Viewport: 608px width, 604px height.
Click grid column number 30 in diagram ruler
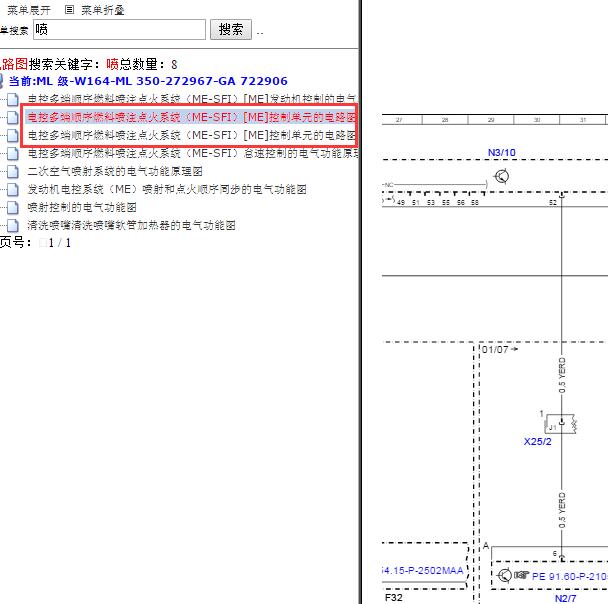click(x=537, y=120)
